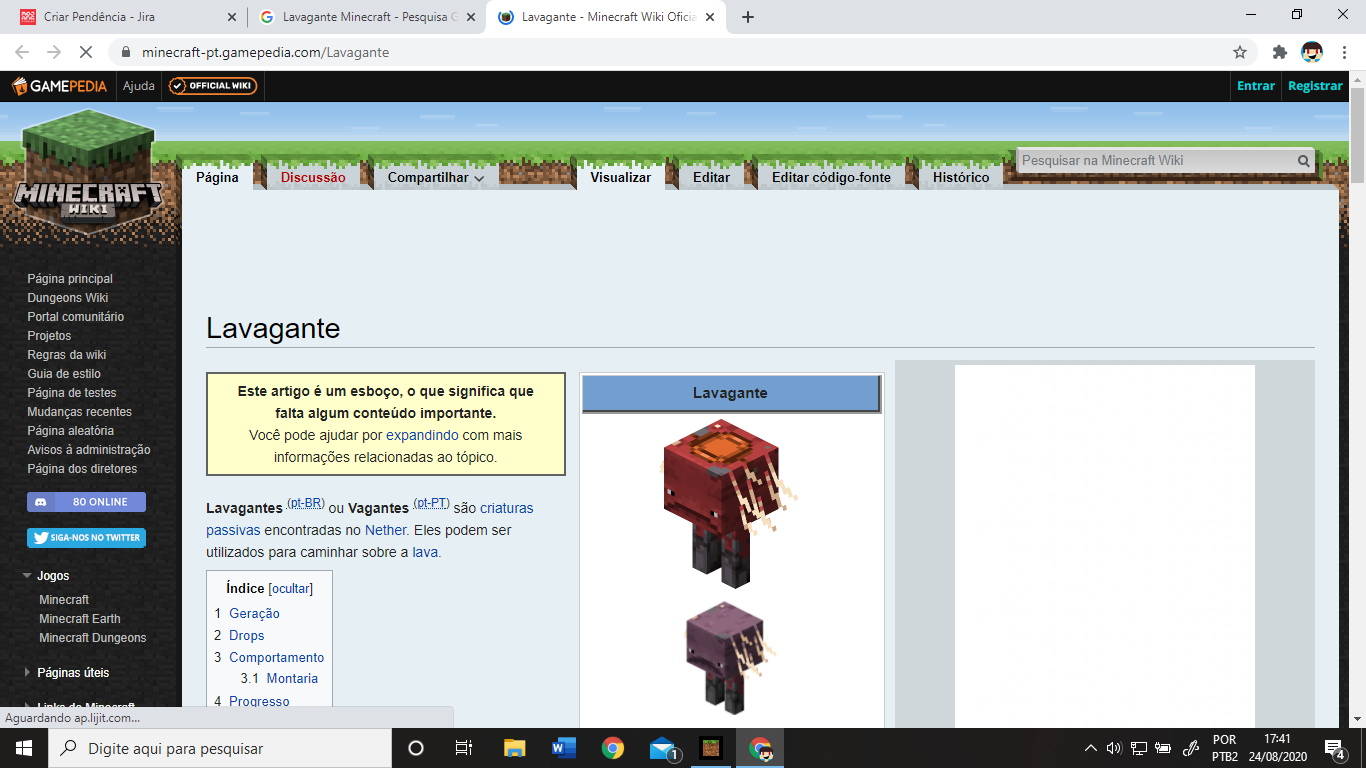Go to Página principal in sidebar

(x=70, y=279)
